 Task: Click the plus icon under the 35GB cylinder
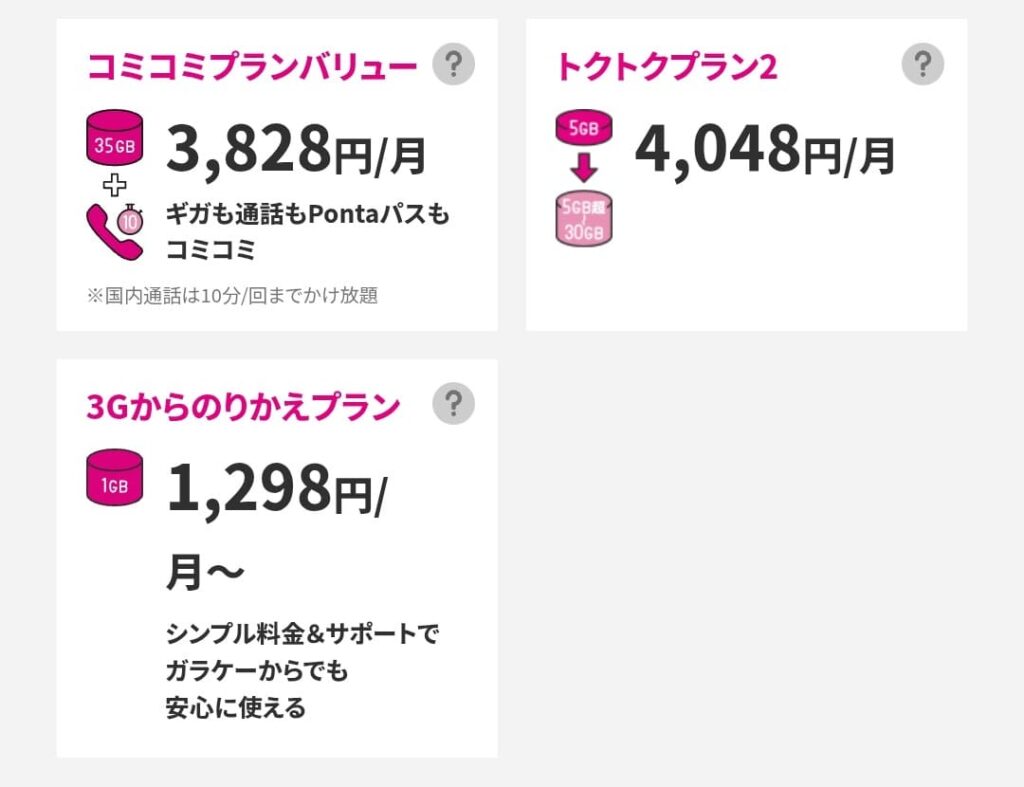coord(115,184)
